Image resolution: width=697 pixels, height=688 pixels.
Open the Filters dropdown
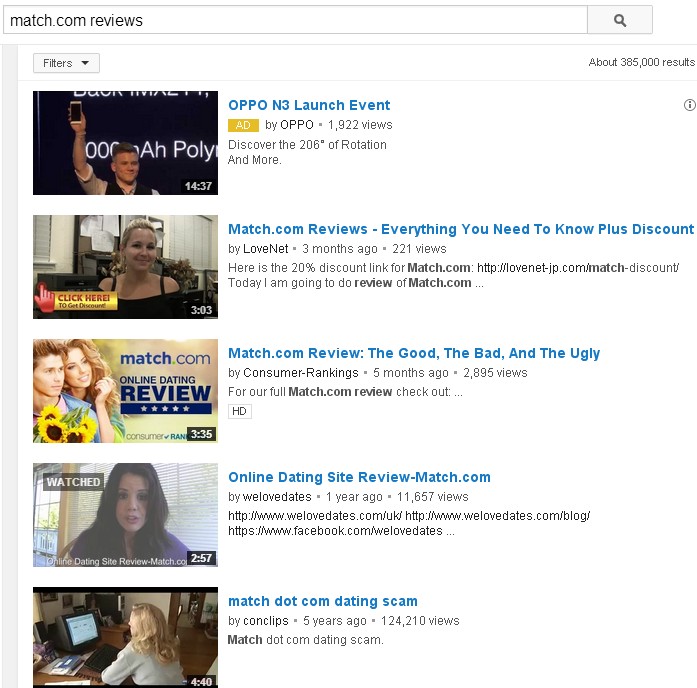coord(66,63)
